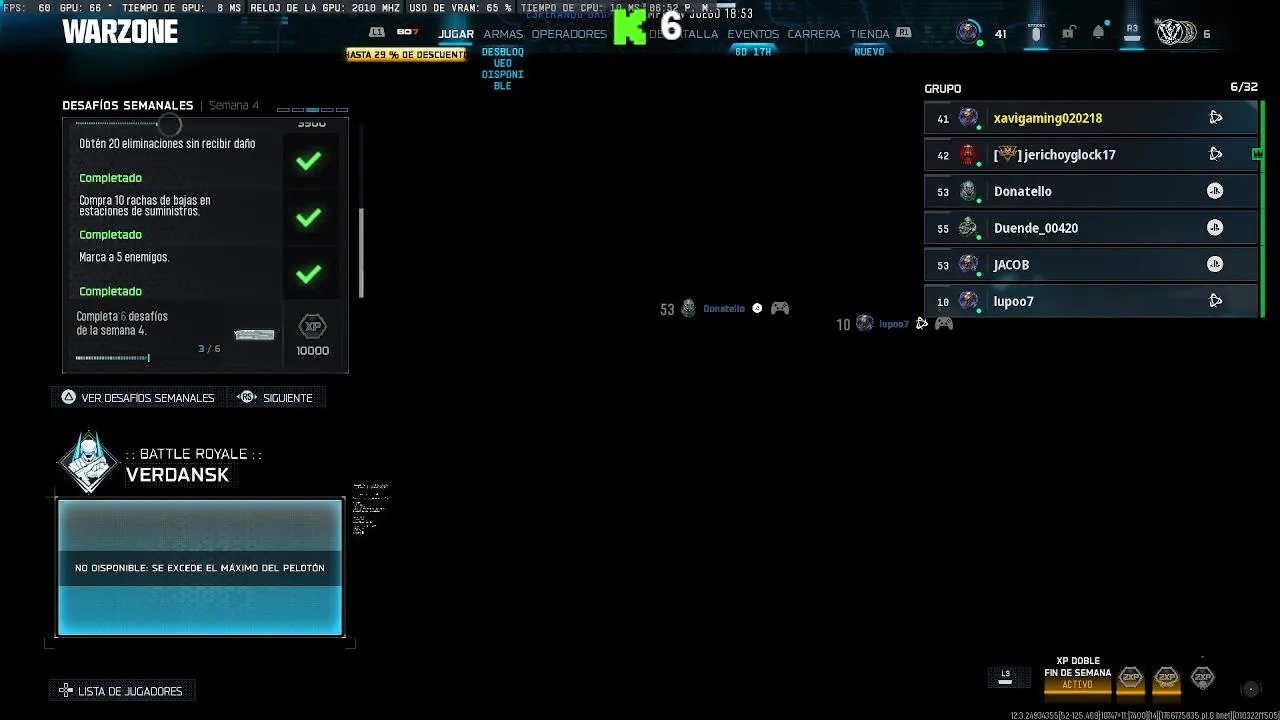The image size is (1280, 720).
Task: Open the JUGAR tab
Action: 455,34
